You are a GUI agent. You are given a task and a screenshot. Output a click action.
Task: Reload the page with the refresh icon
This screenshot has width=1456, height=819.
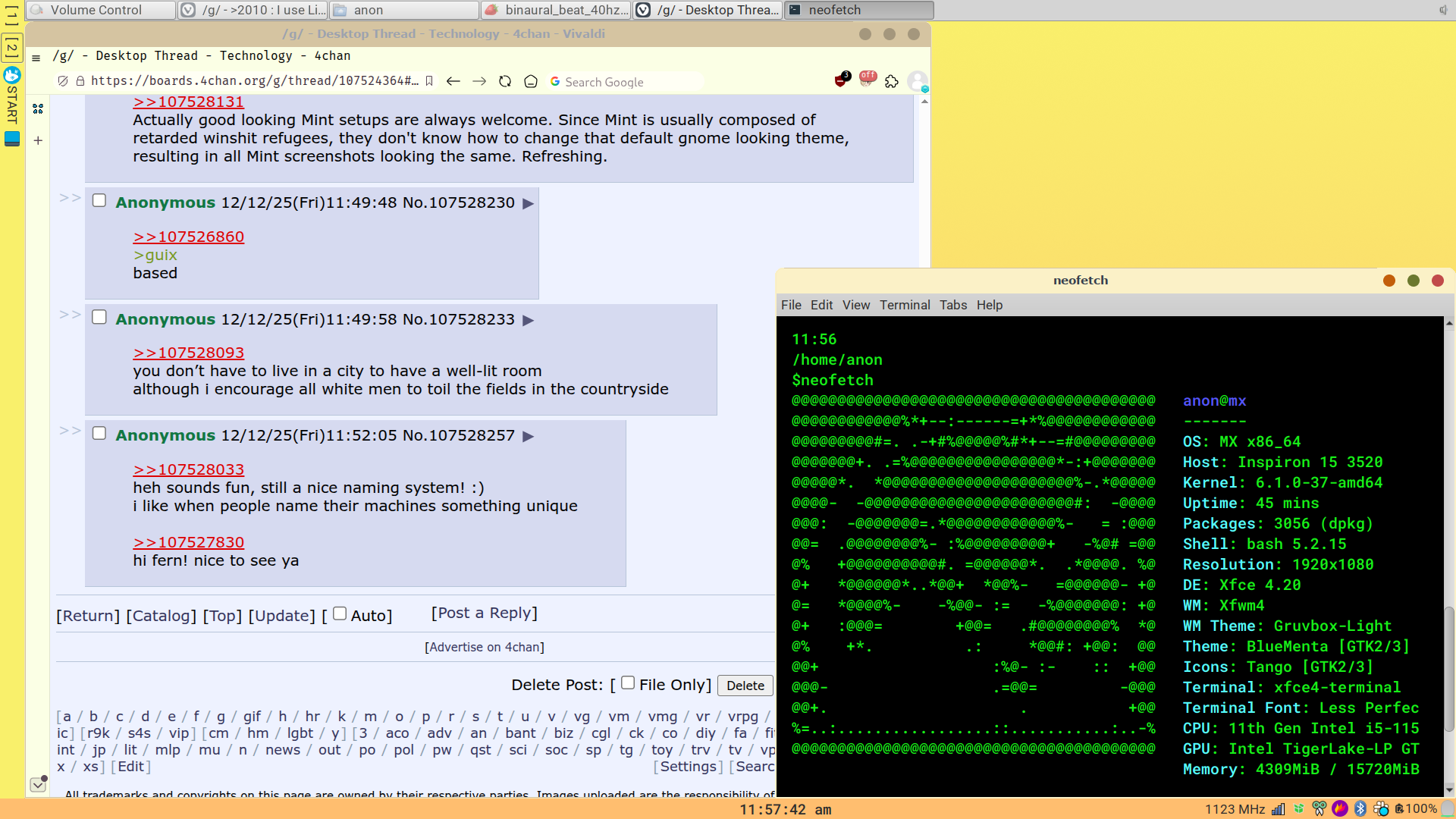coord(505,81)
